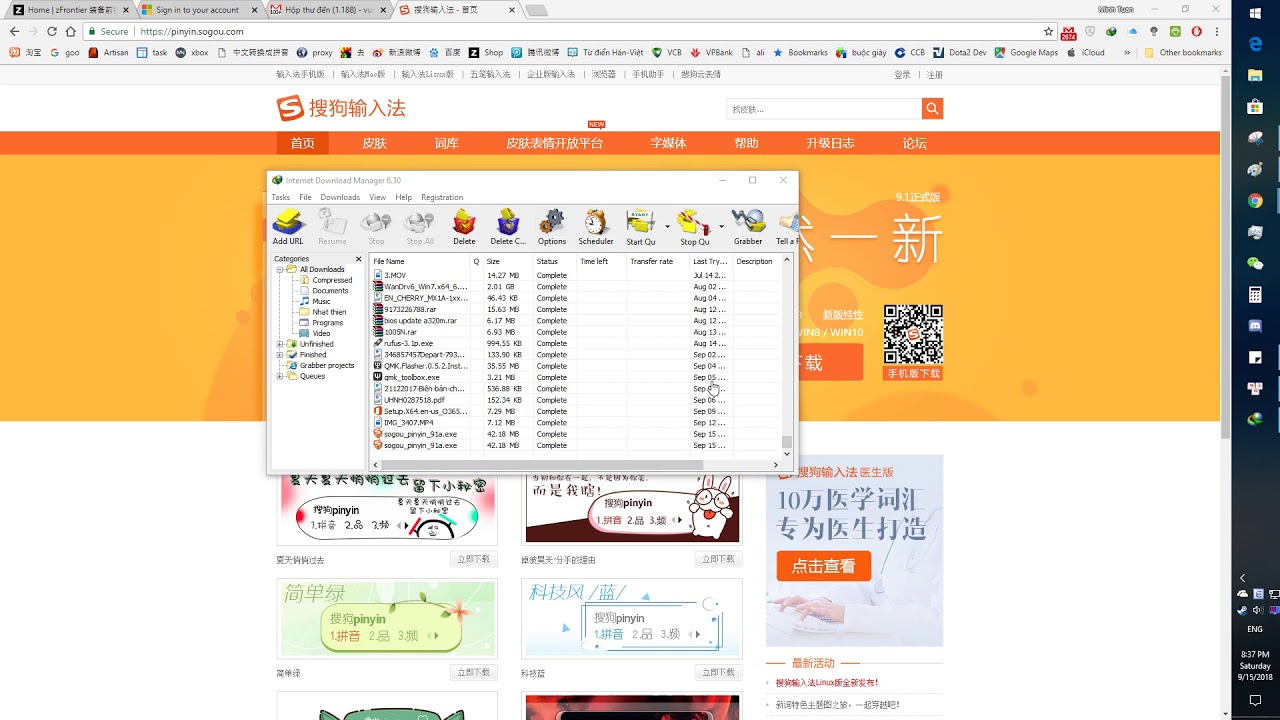Image resolution: width=1280 pixels, height=720 pixels.
Task: Expand the Unfinished category node
Action: pyautogui.click(x=280, y=344)
